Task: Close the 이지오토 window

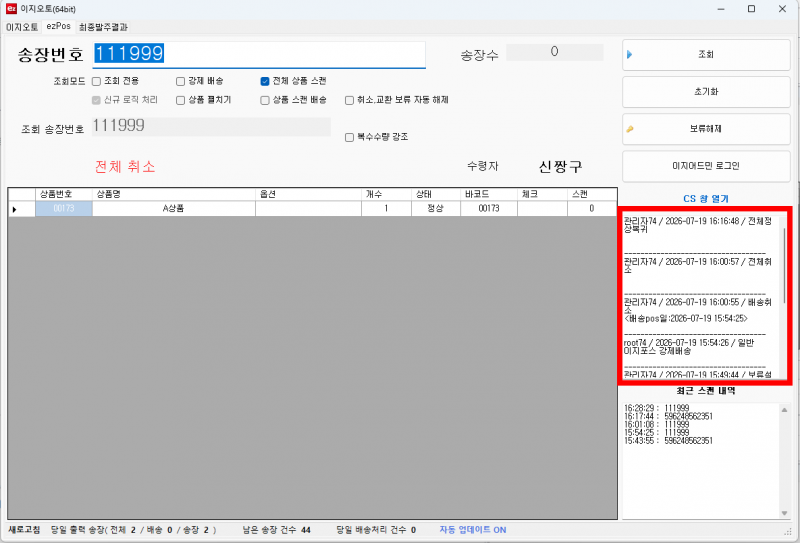Action: click(782, 9)
